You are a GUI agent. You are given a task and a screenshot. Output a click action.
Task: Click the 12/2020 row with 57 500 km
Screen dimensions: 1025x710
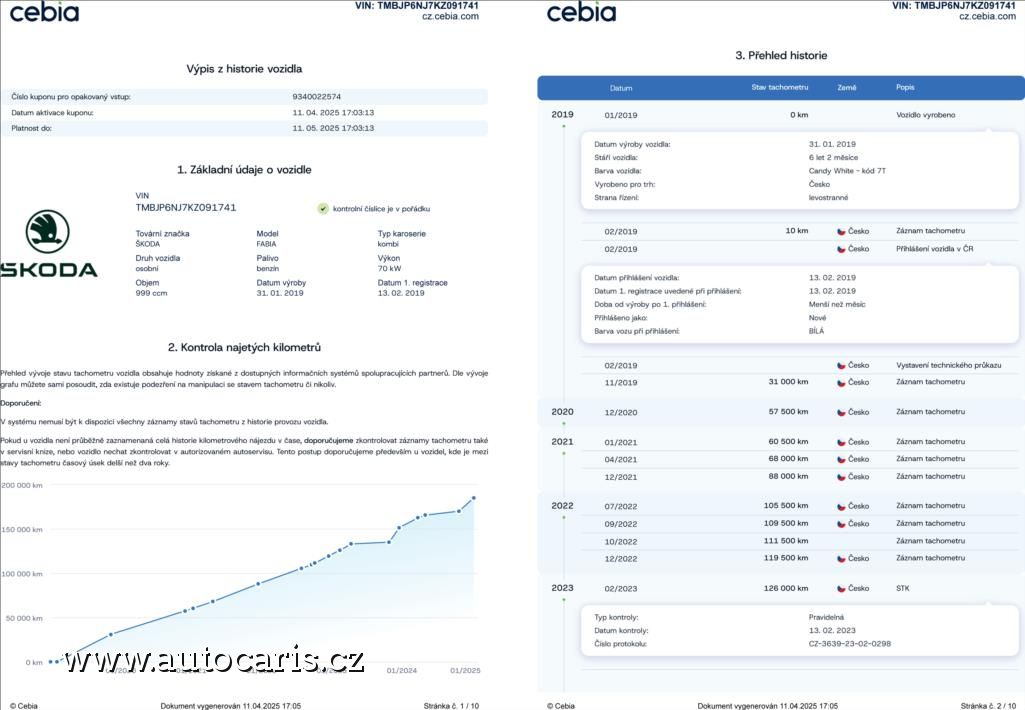(801, 413)
